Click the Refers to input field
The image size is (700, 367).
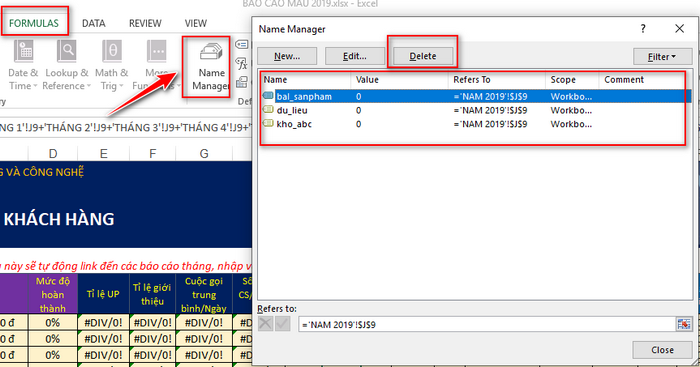[487, 325]
